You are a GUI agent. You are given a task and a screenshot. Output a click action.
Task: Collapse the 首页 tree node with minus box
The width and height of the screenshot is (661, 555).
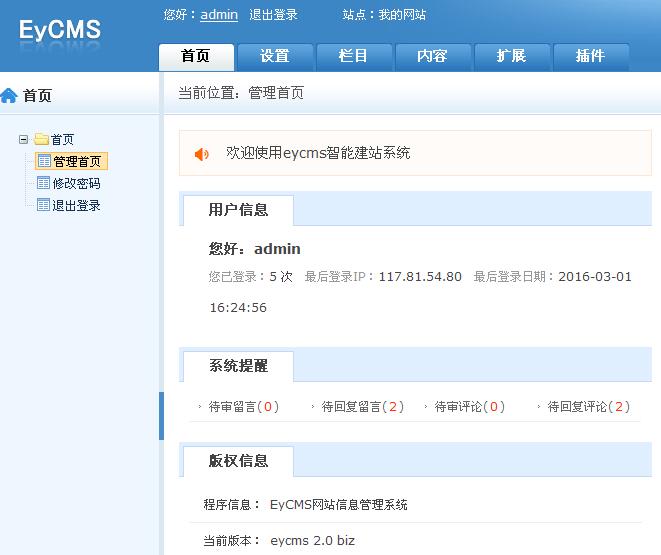coord(24,140)
